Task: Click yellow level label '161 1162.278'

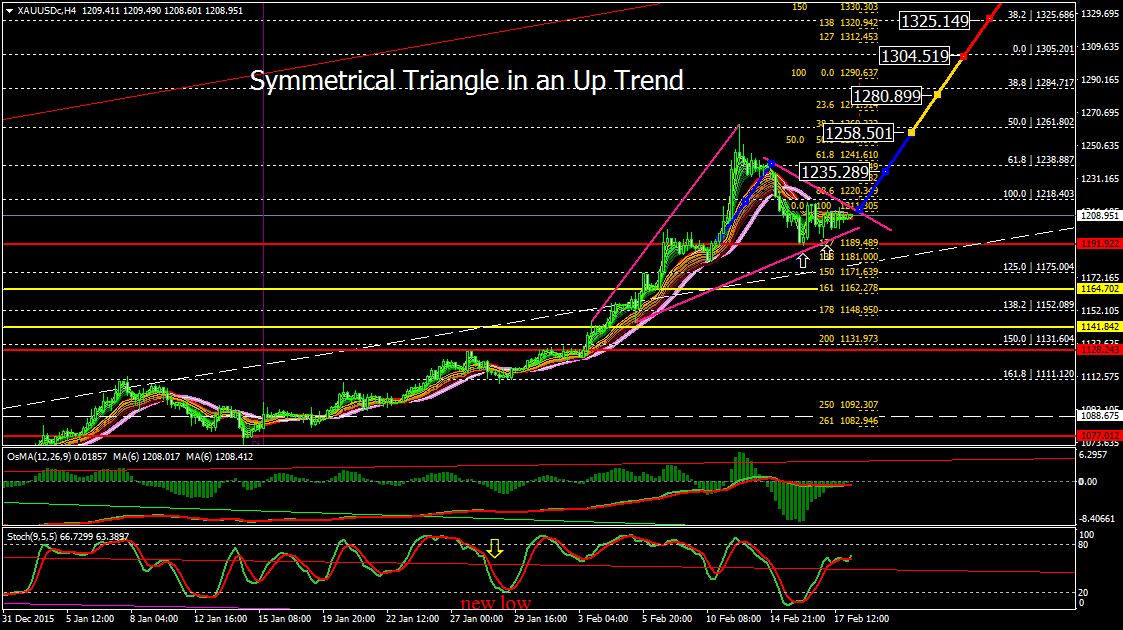Action: 849,289
